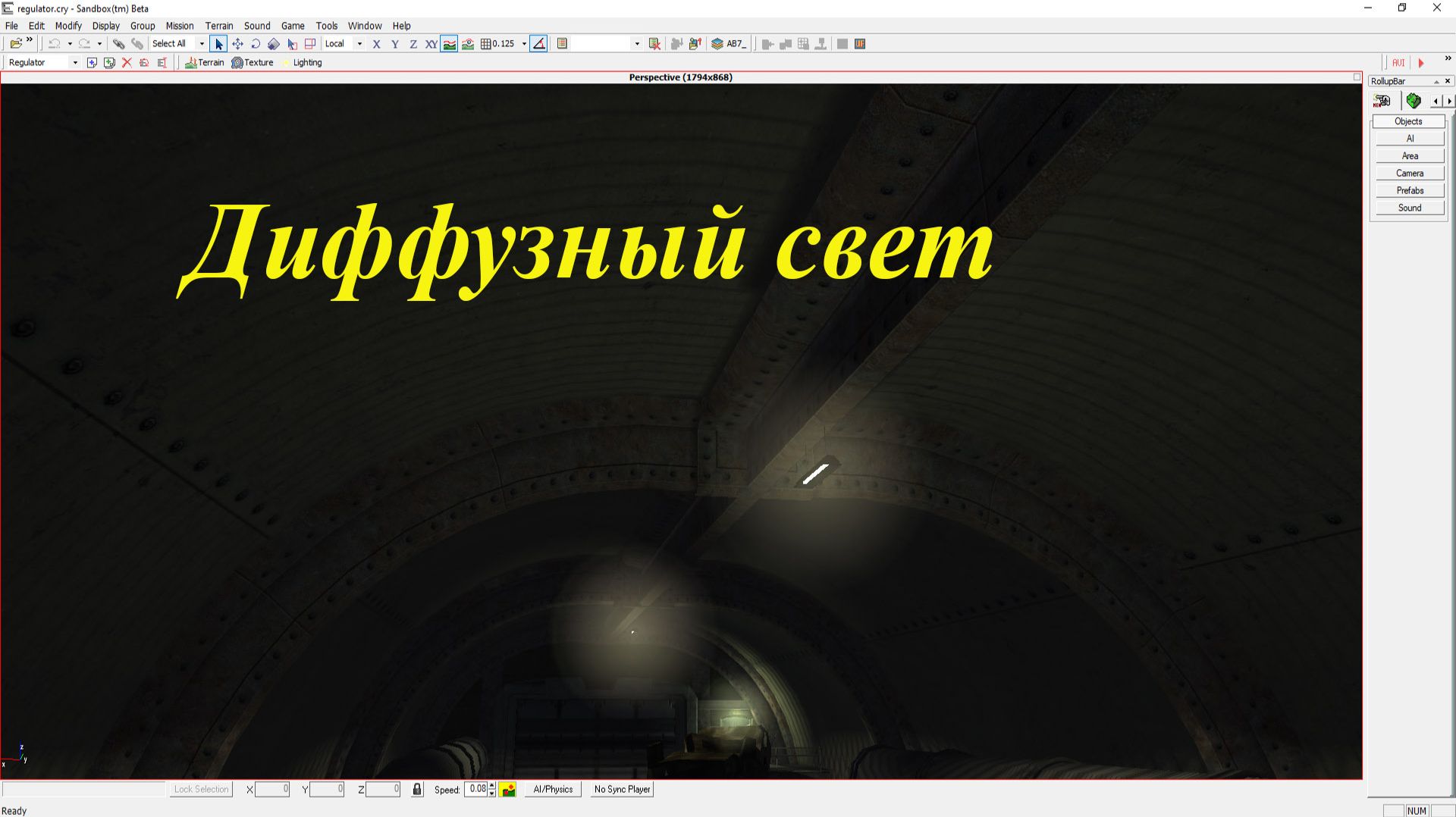Enable the angle snapping toggle
1456x817 pixels.
[538, 43]
